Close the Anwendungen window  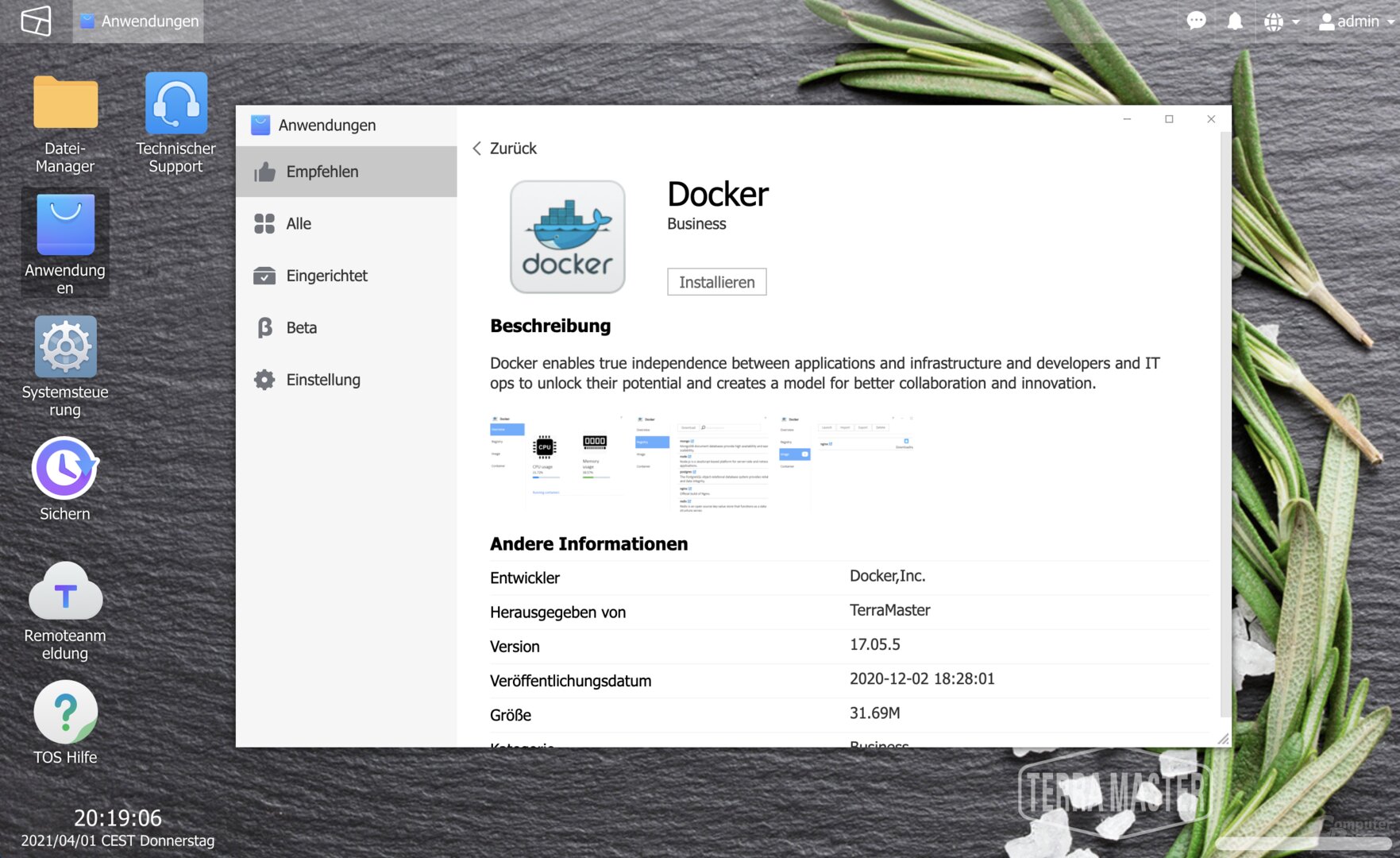tap(1211, 119)
